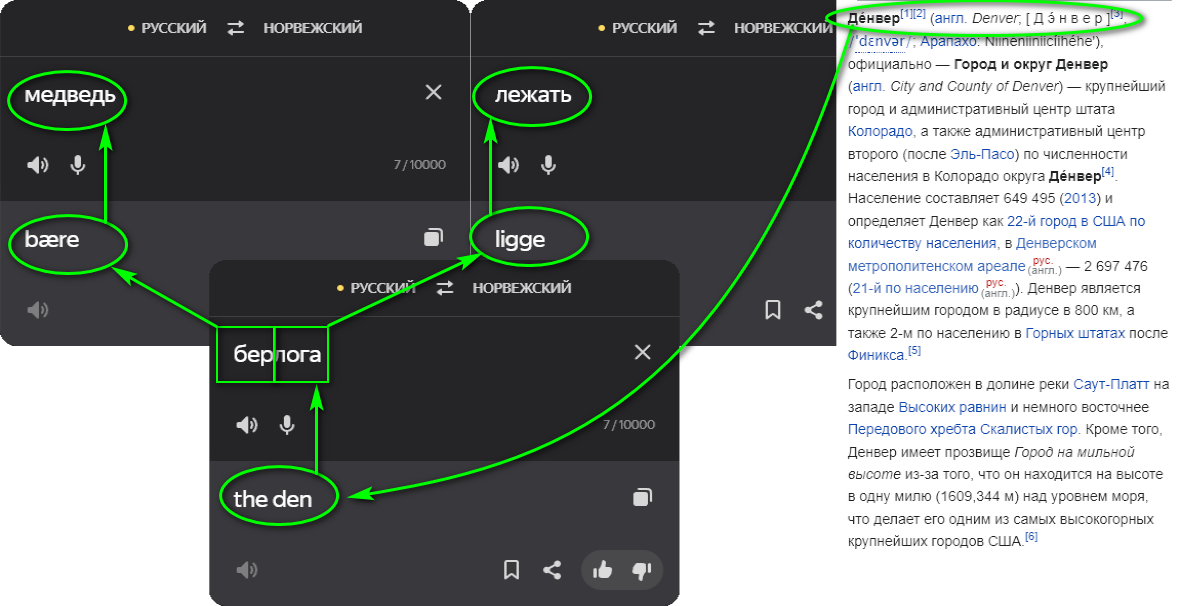Play the speaker below the translation bære

coord(38,309)
